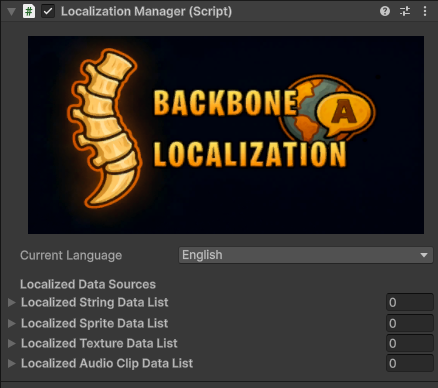This screenshot has height=388, width=438.
Task: Click the golden spine logo graphic
Action: tap(105, 128)
